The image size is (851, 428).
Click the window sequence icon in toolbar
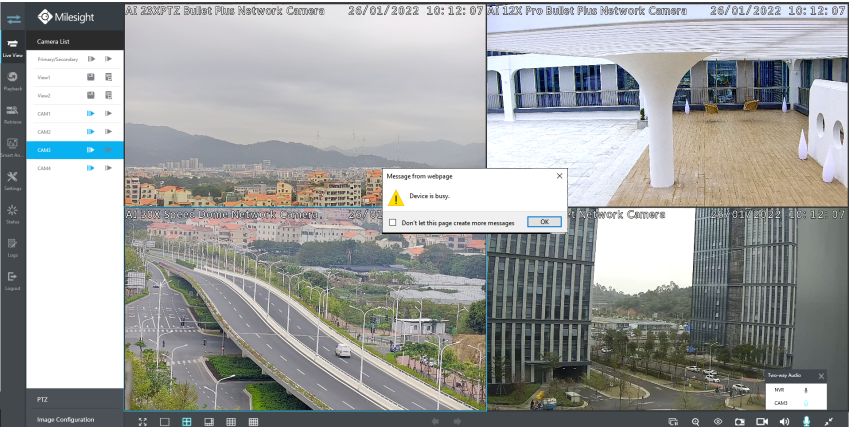click(x=673, y=421)
